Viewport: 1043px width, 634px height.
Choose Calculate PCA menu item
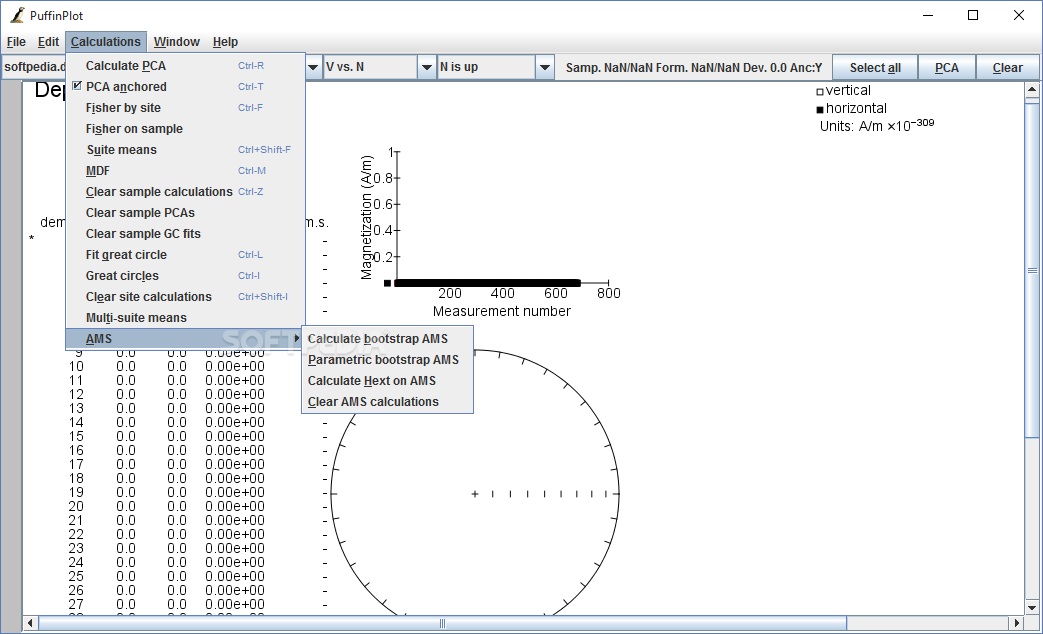pos(186,66)
